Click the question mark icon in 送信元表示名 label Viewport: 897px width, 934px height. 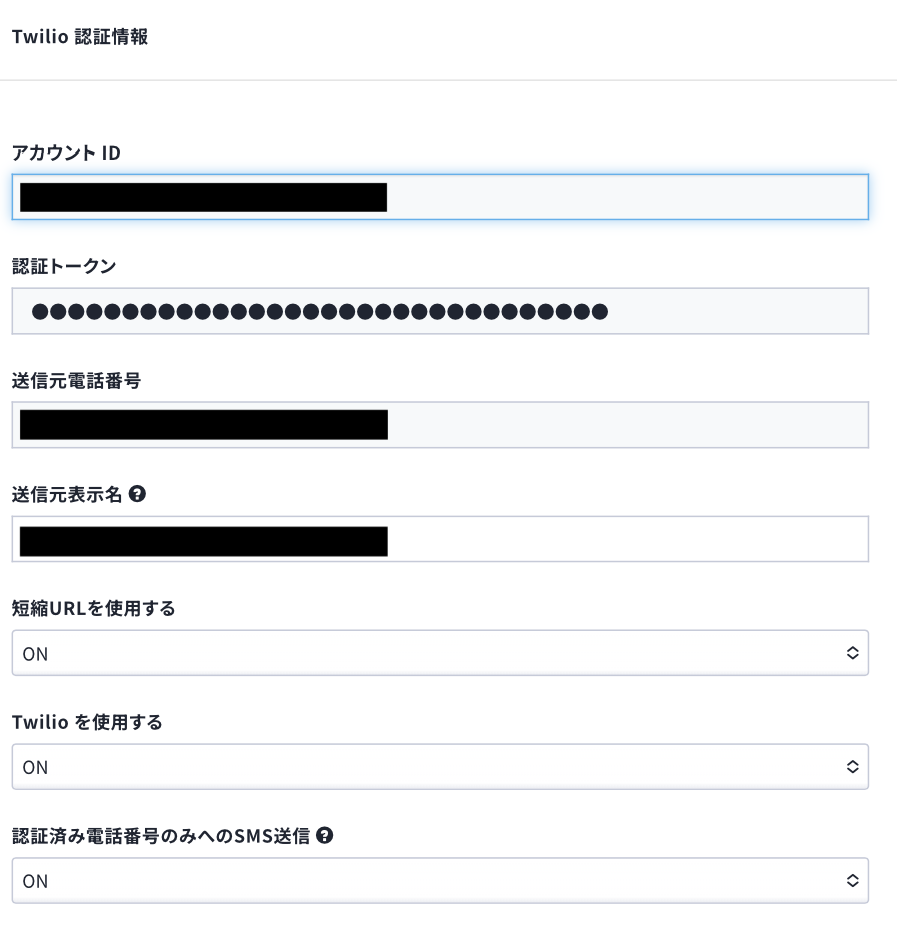tap(138, 494)
